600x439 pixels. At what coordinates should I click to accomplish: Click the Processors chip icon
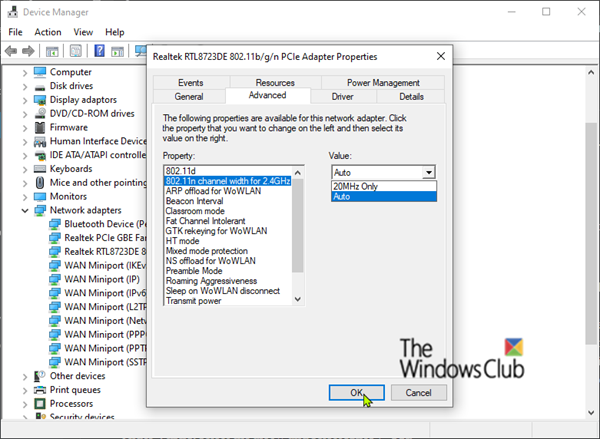tap(40, 404)
